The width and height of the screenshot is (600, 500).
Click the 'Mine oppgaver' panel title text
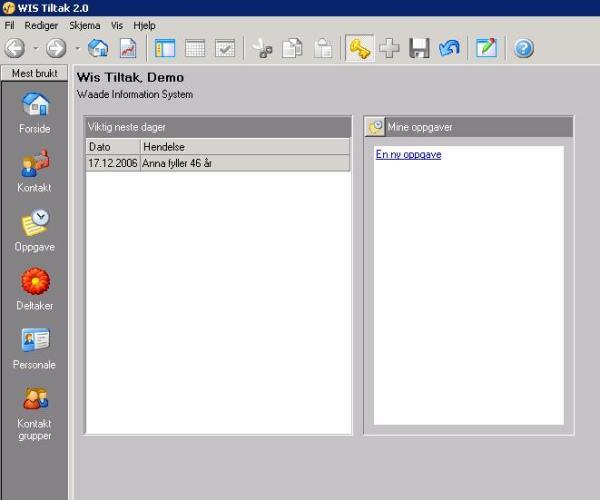pyautogui.click(x=420, y=127)
